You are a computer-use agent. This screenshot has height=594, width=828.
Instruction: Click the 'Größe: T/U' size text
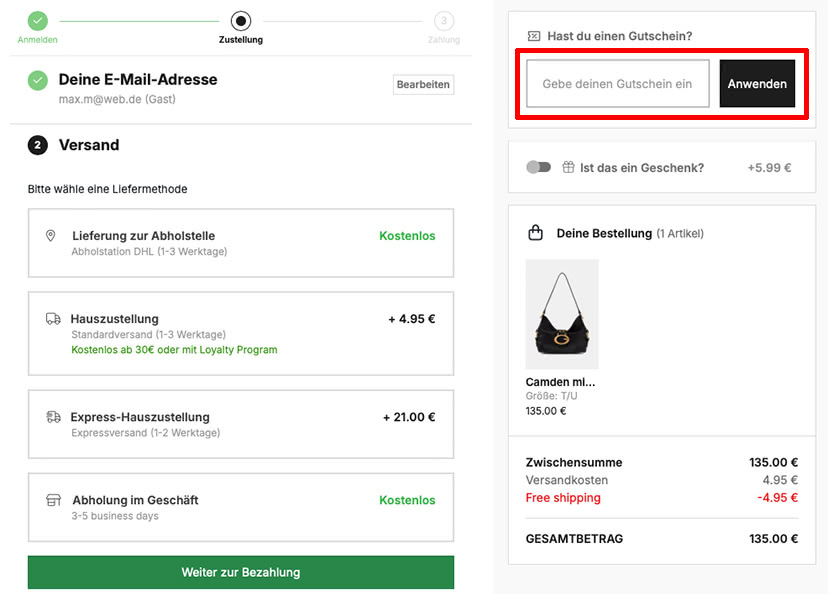tap(551, 396)
